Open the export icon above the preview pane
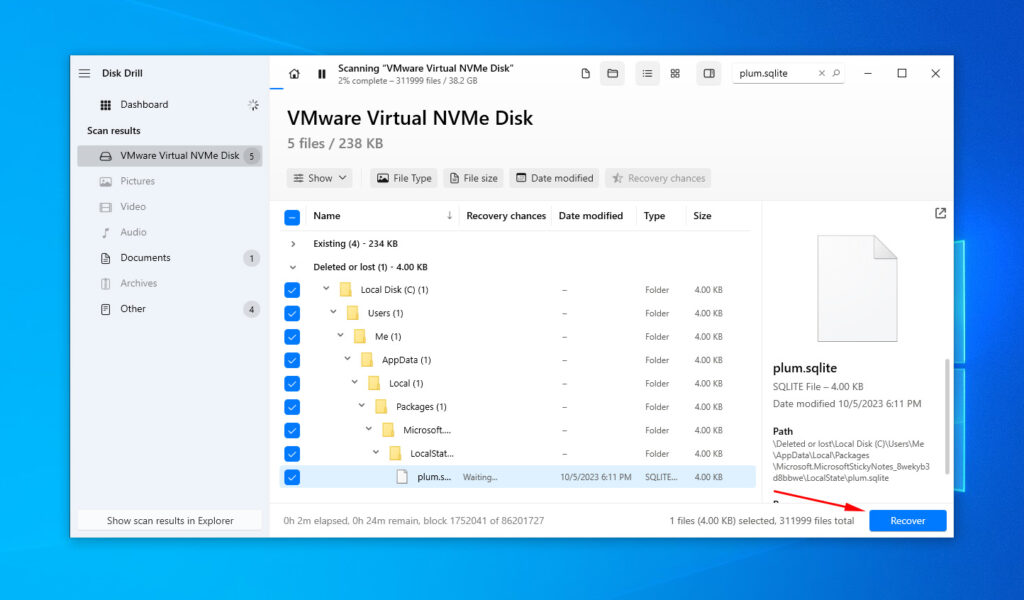 coord(939,213)
